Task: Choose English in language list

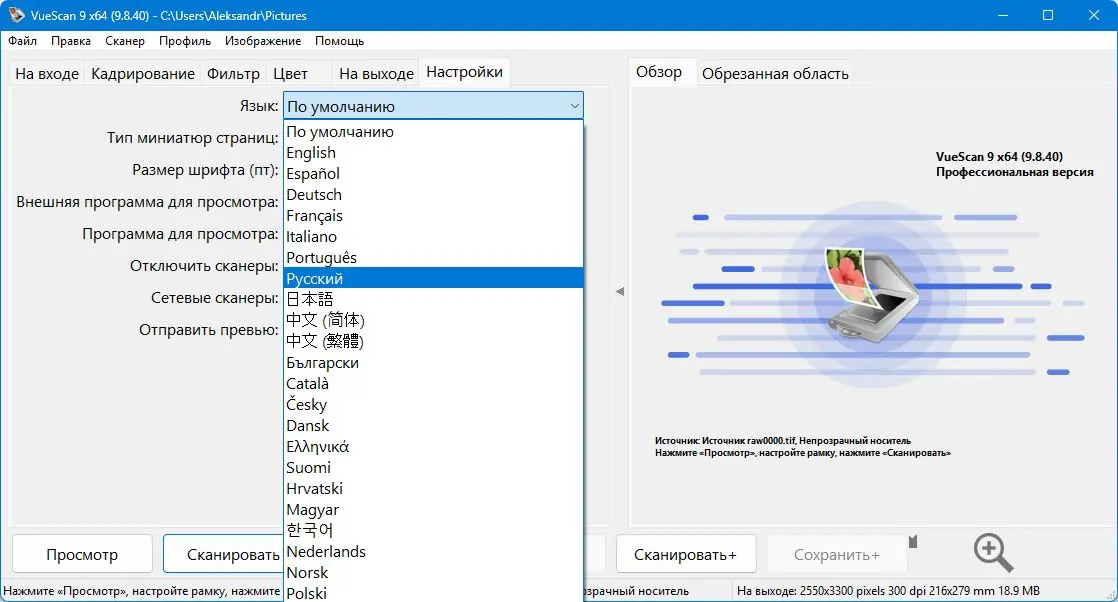Action: pyautogui.click(x=434, y=152)
